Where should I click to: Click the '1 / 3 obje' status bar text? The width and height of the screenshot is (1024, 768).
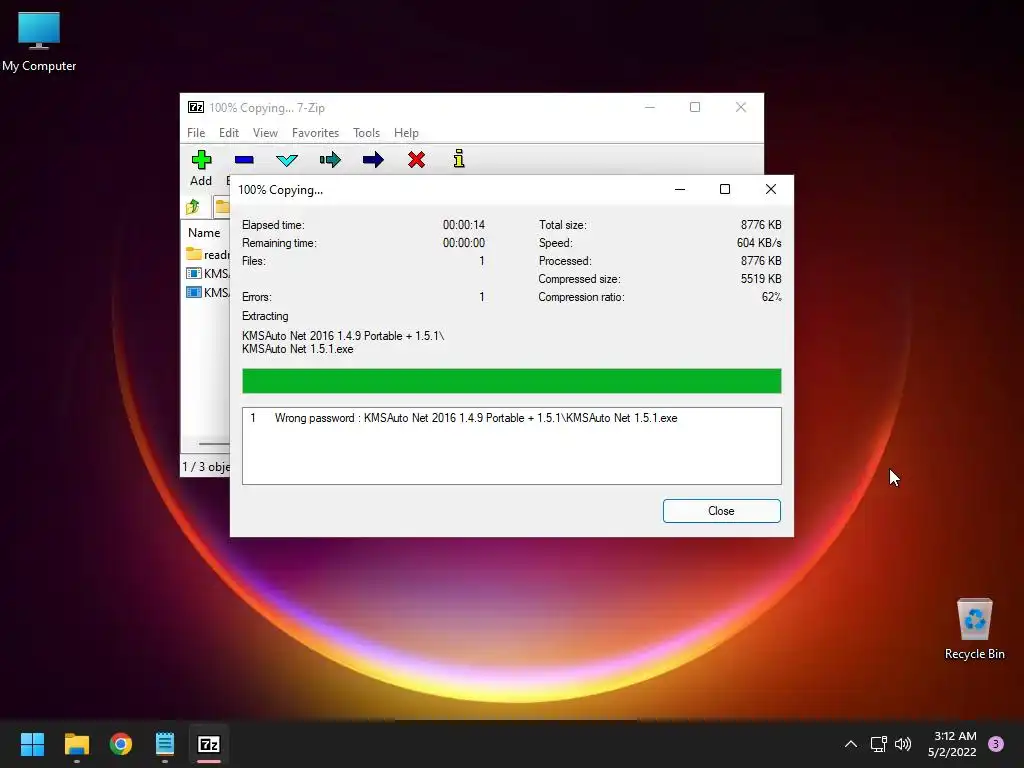[206, 467]
